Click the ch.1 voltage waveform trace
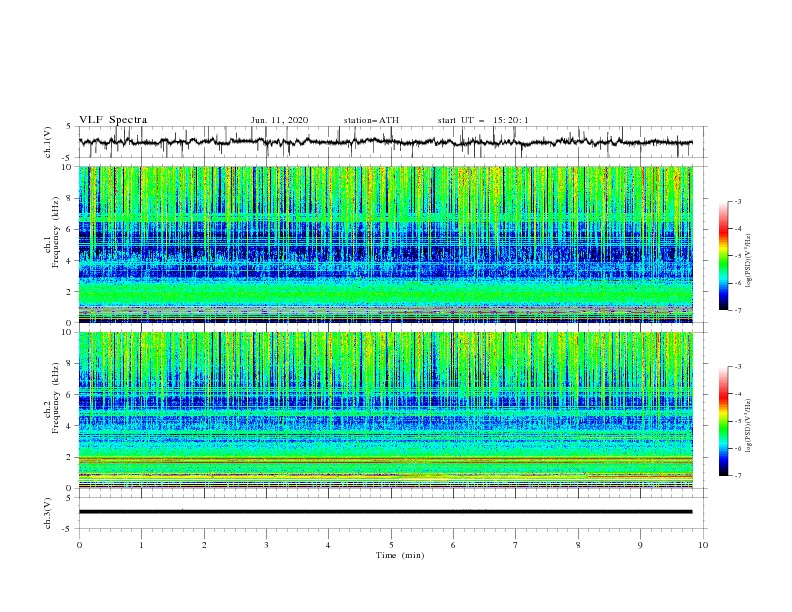The width and height of the screenshot is (792, 612). click(x=385, y=142)
